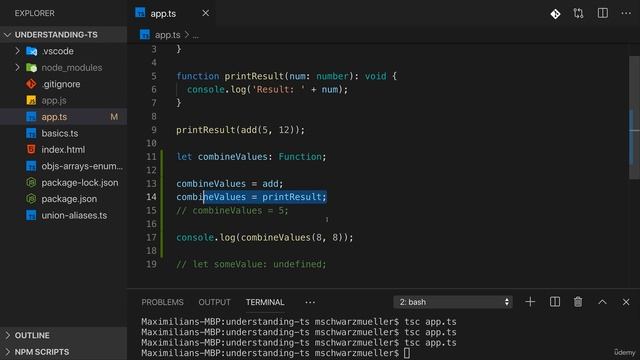Open index.html in the explorer
Screen dimensions: 640x360
coord(63,149)
